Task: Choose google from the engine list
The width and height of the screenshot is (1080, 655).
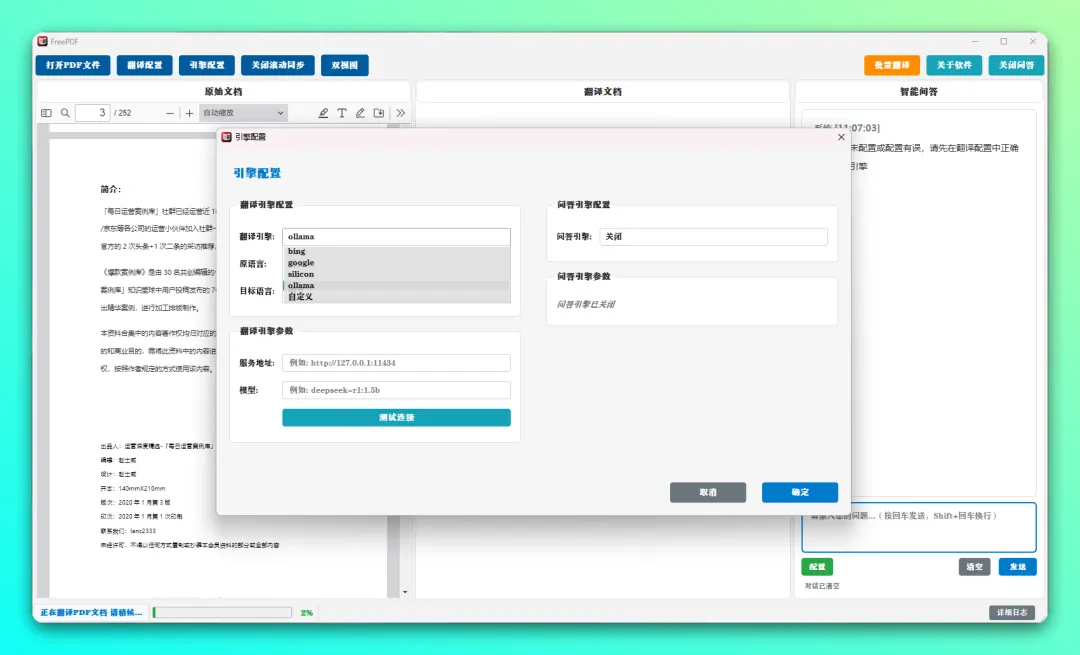Action: 396,262
